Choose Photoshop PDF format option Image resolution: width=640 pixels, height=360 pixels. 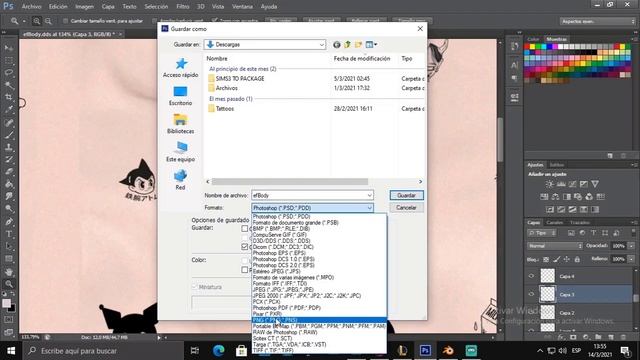pyautogui.click(x=319, y=308)
